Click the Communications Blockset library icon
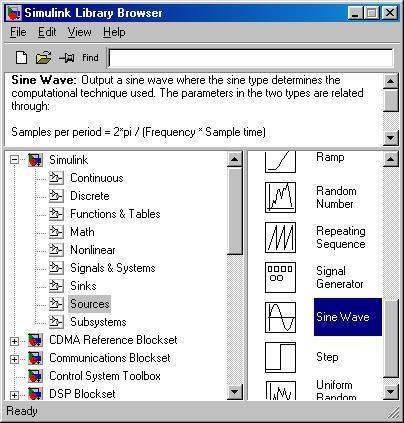This screenshot has width=404, height=423. 35,358
